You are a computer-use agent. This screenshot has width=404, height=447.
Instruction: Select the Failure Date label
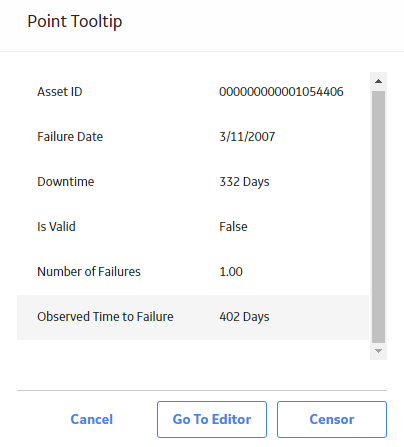point(70,137)
